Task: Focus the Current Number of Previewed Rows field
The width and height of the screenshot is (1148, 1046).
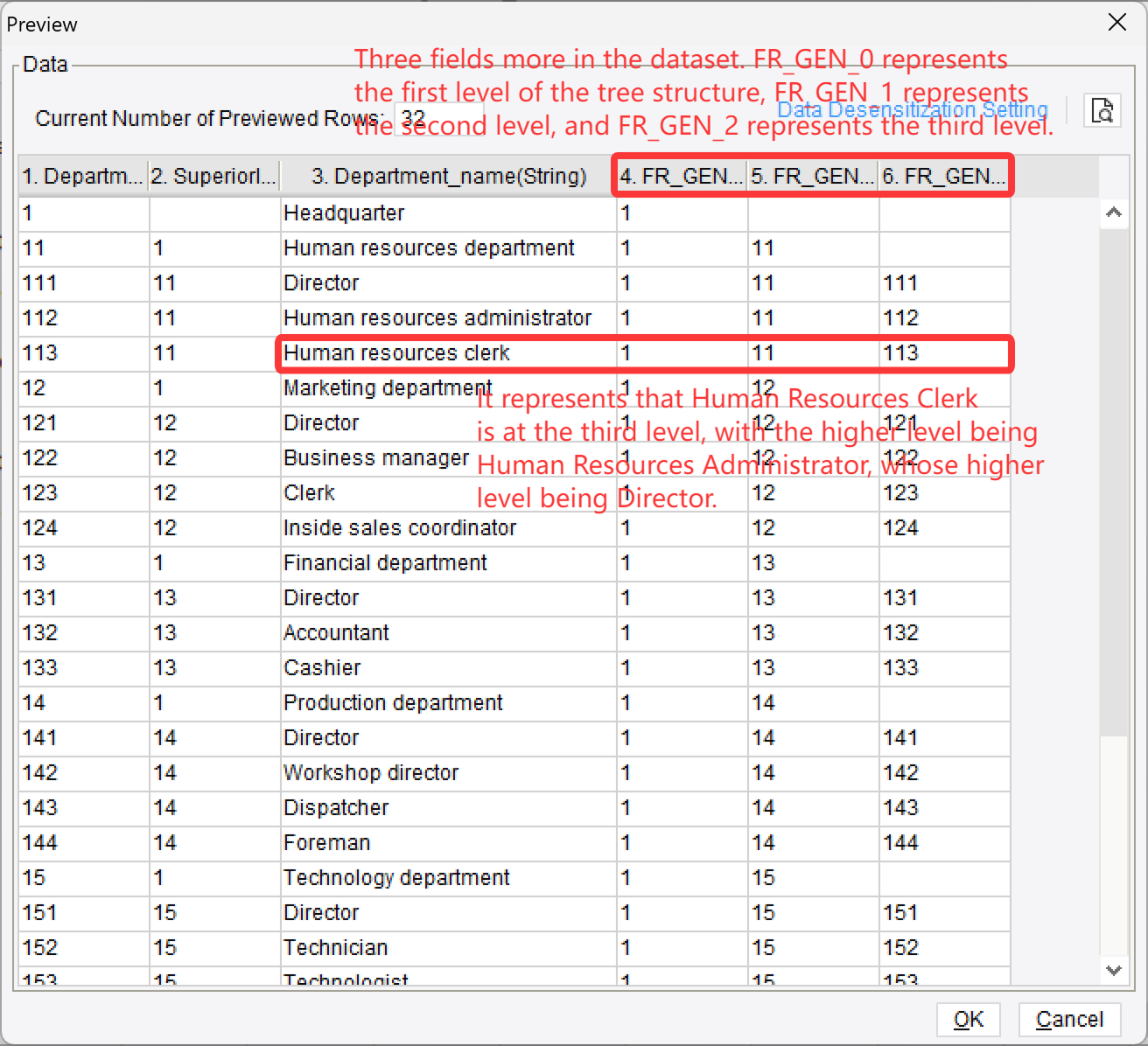Action: [439, 119]
